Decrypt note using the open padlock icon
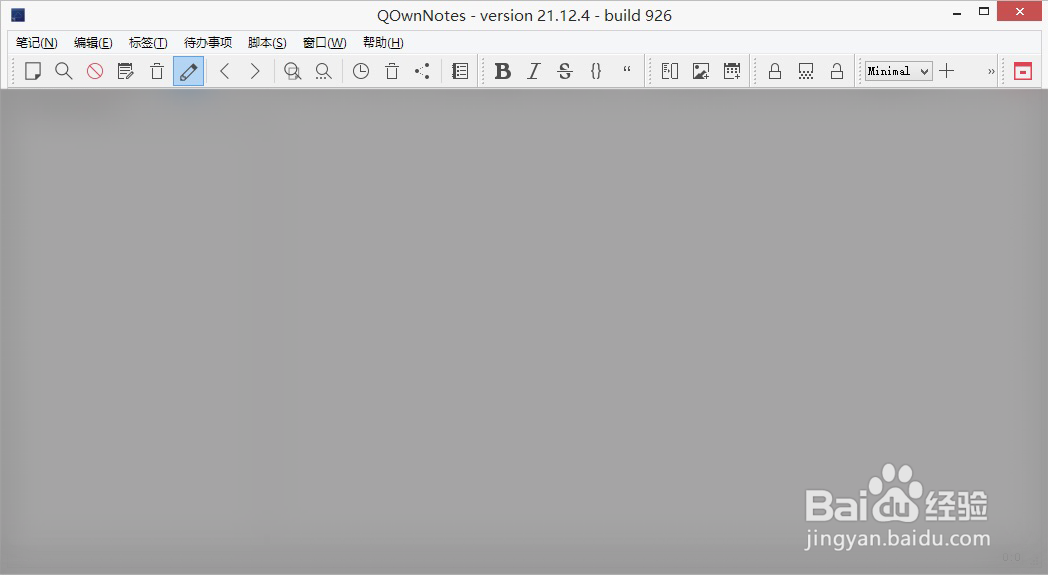Screen dimensions: 1048x575 837,71
